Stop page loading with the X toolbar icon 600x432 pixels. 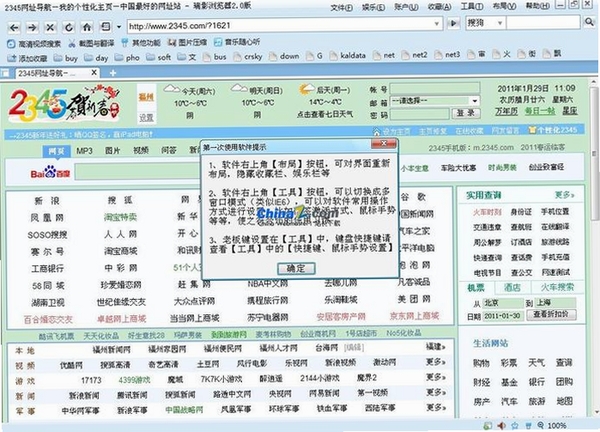pos(50,27)
